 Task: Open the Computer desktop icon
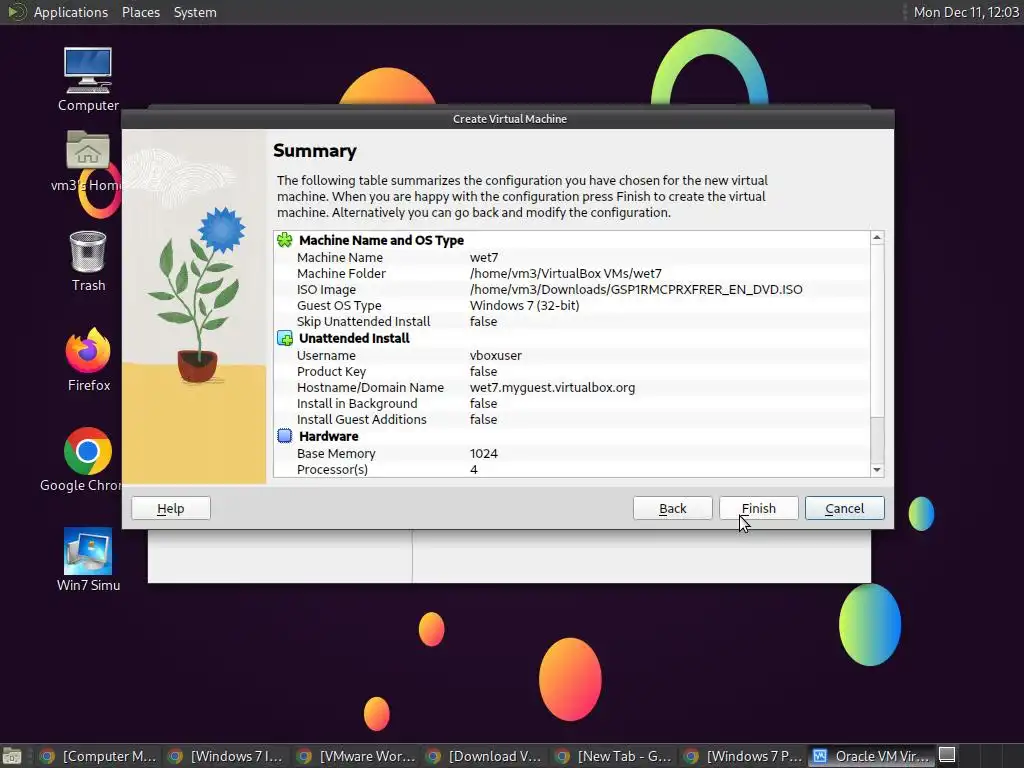[88, 79]
